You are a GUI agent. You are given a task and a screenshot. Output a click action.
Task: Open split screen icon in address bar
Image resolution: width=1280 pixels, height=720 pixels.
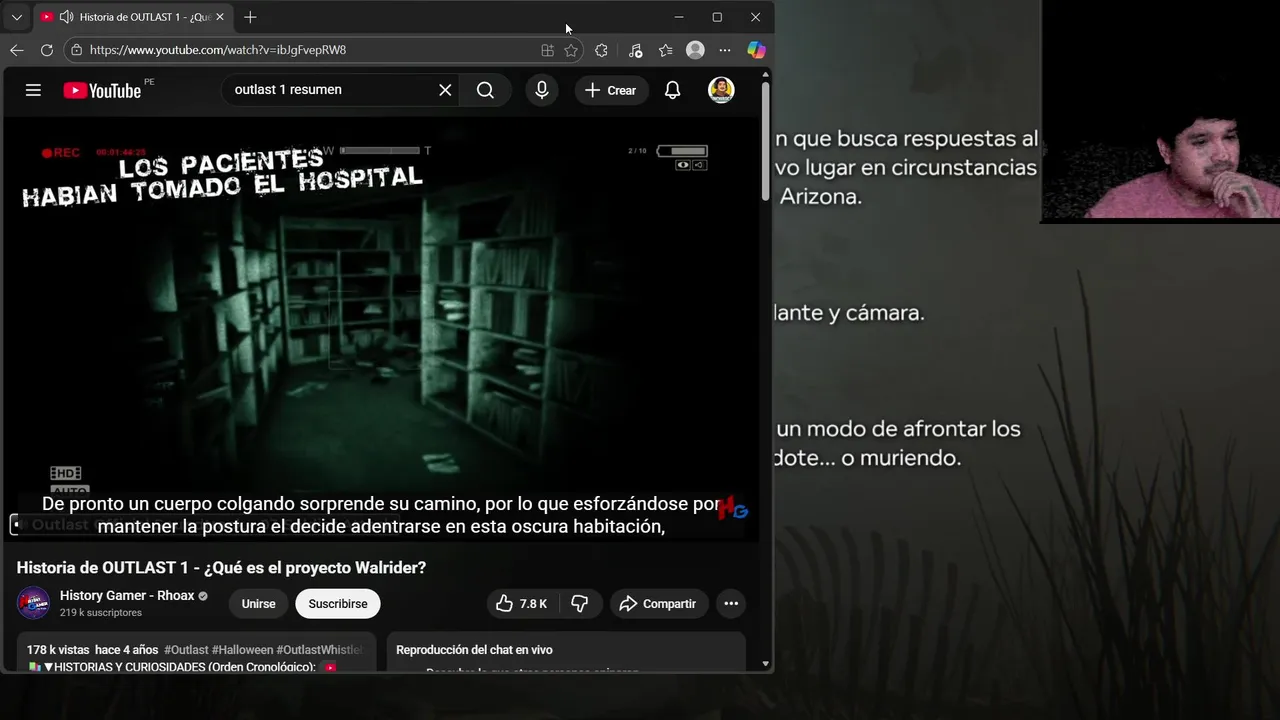coord(547,50)
